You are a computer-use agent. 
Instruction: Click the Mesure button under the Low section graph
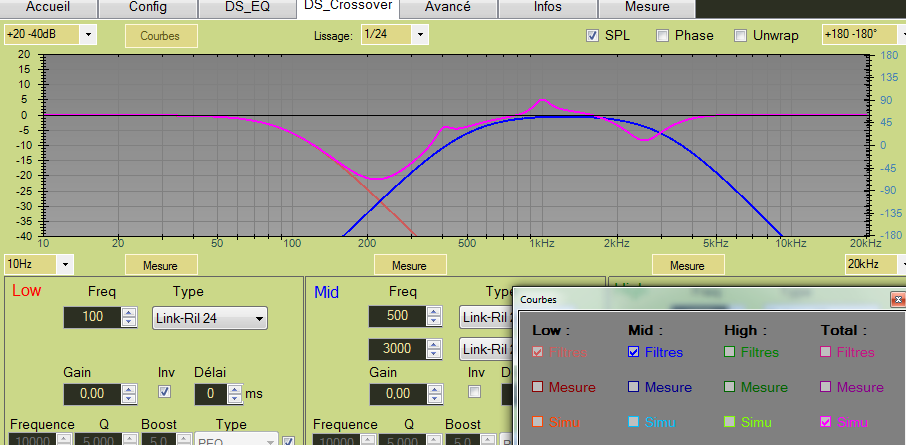[160, 266]
